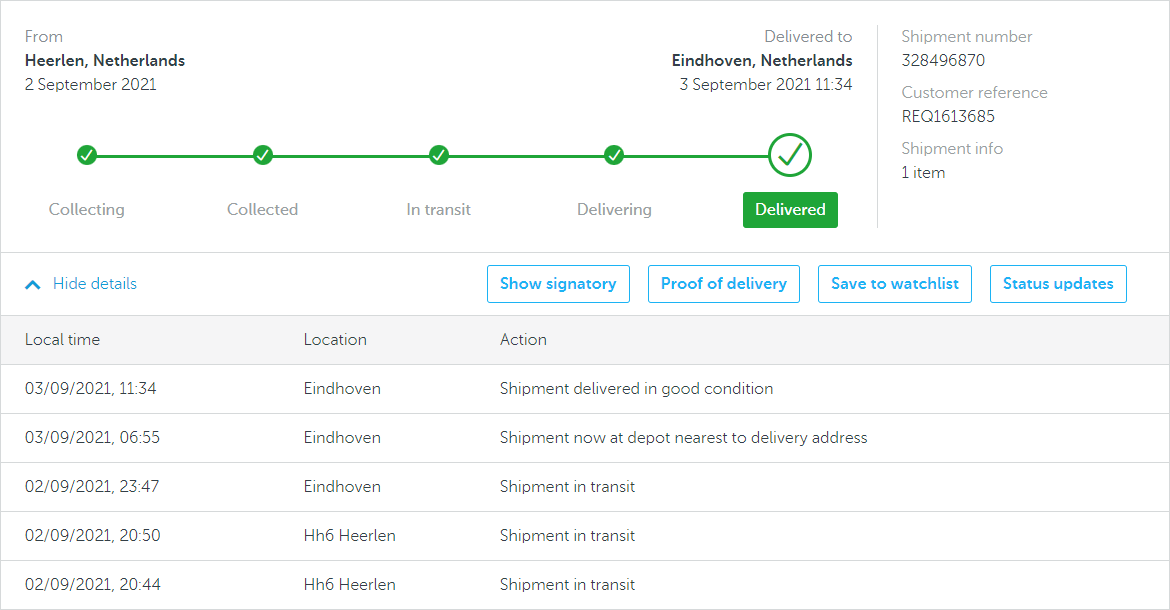
Task: Save shipment to watchlist
Action: coord(895,284)
